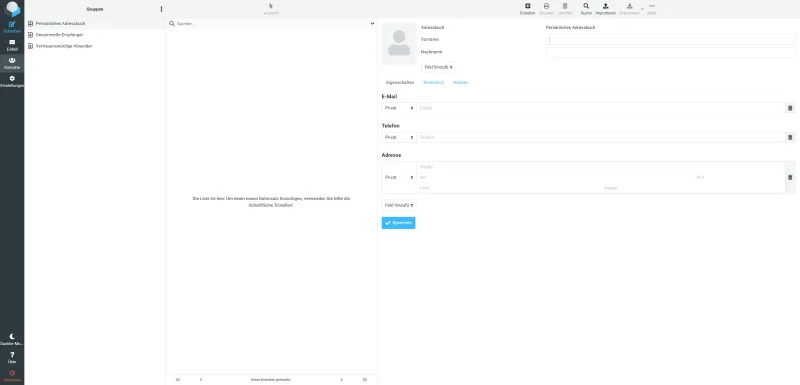Go to the E-Mail section
Image resolution: width=800 pixels, height=385 pixels.
click(x=12, y=45)
